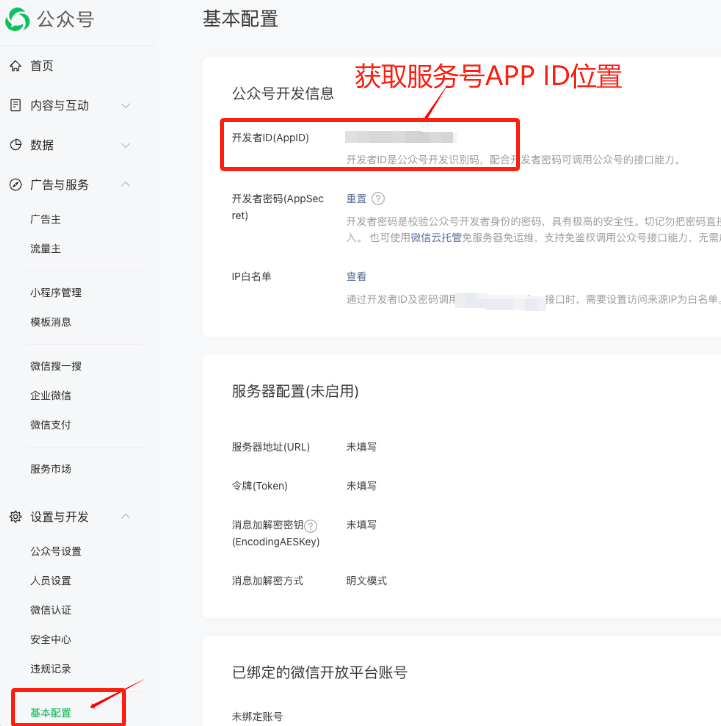Click the document icon beside 内容与互动

point(16,105)
